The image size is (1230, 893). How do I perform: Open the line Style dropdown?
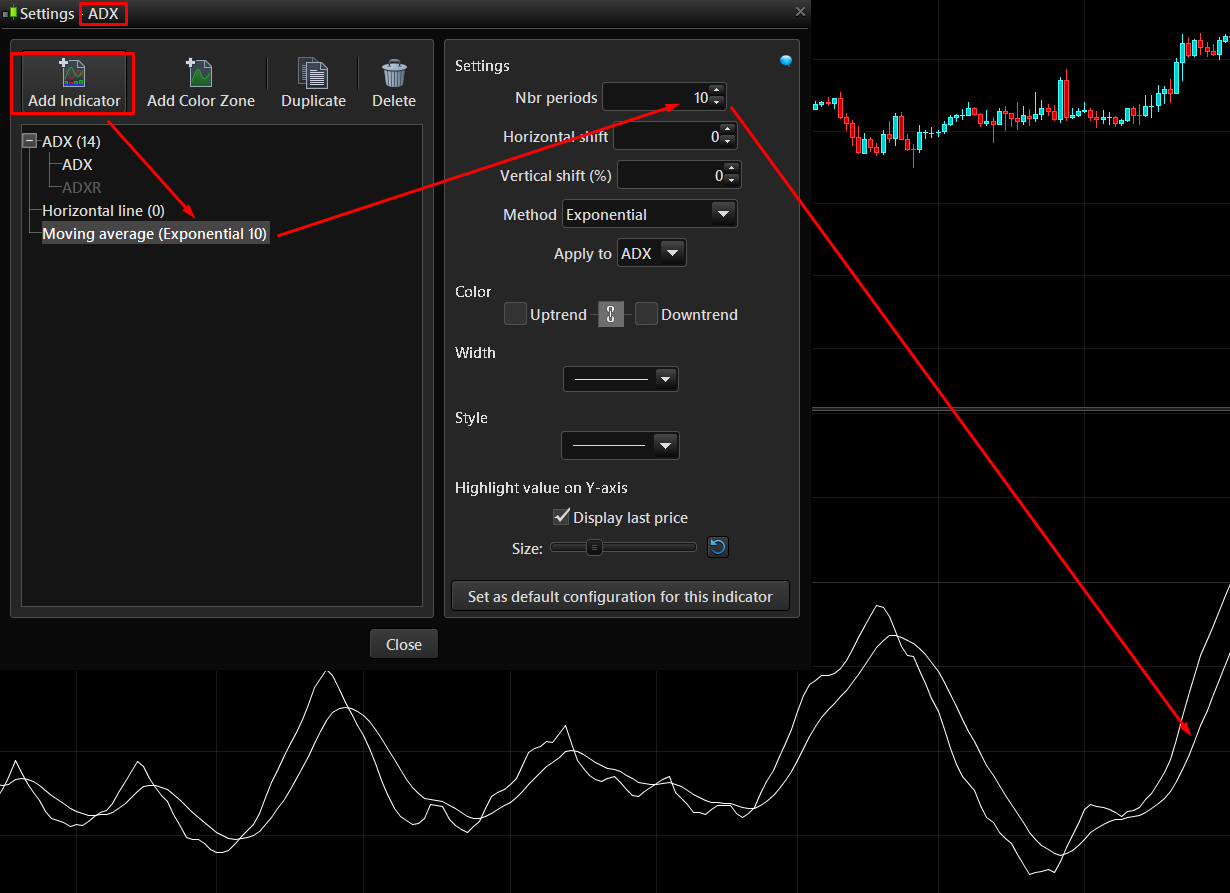[621, 445]
